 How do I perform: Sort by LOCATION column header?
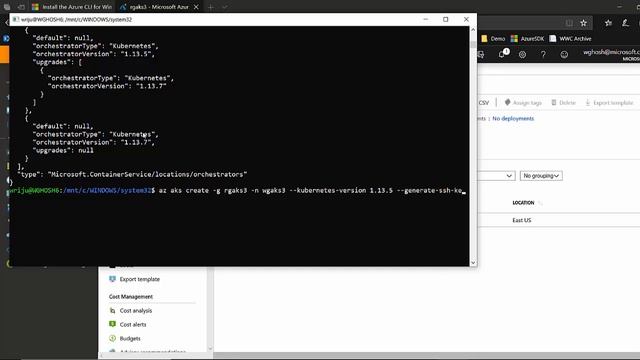[523, 202]
